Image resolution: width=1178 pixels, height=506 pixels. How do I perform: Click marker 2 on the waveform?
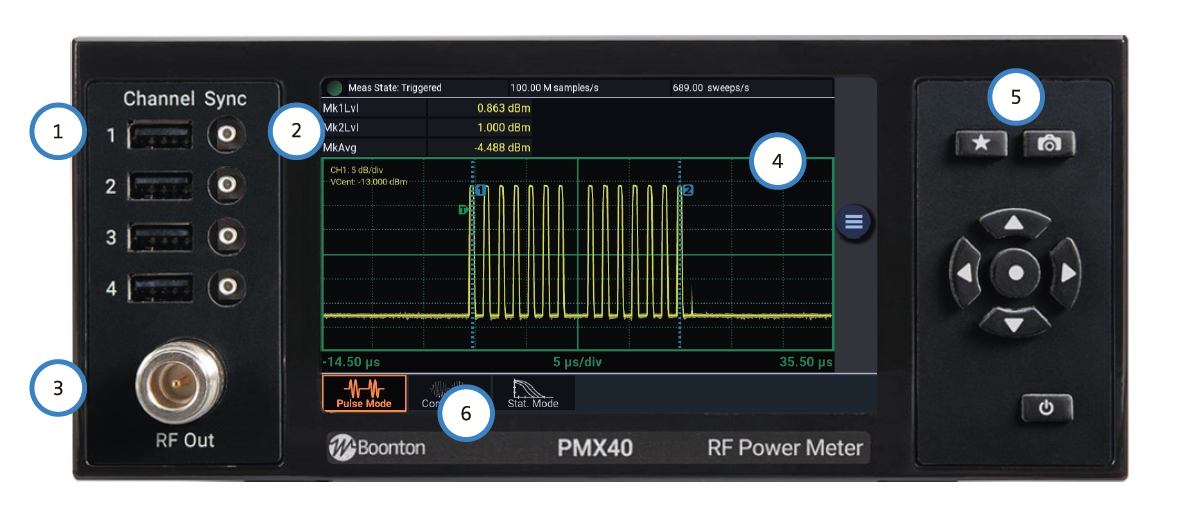[x=687, y=190]
